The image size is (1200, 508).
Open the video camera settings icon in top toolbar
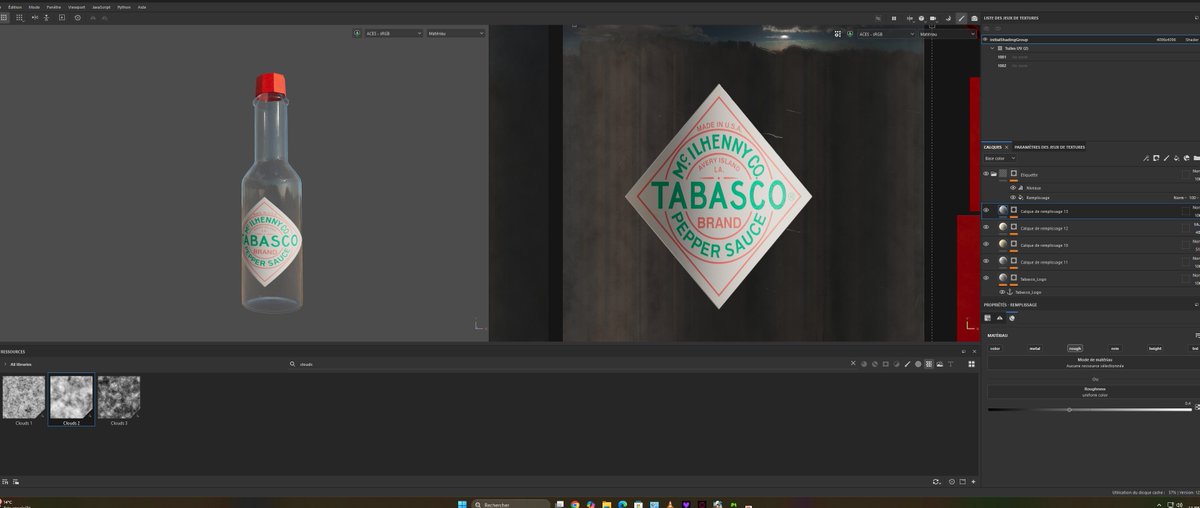tap(932, 18)
